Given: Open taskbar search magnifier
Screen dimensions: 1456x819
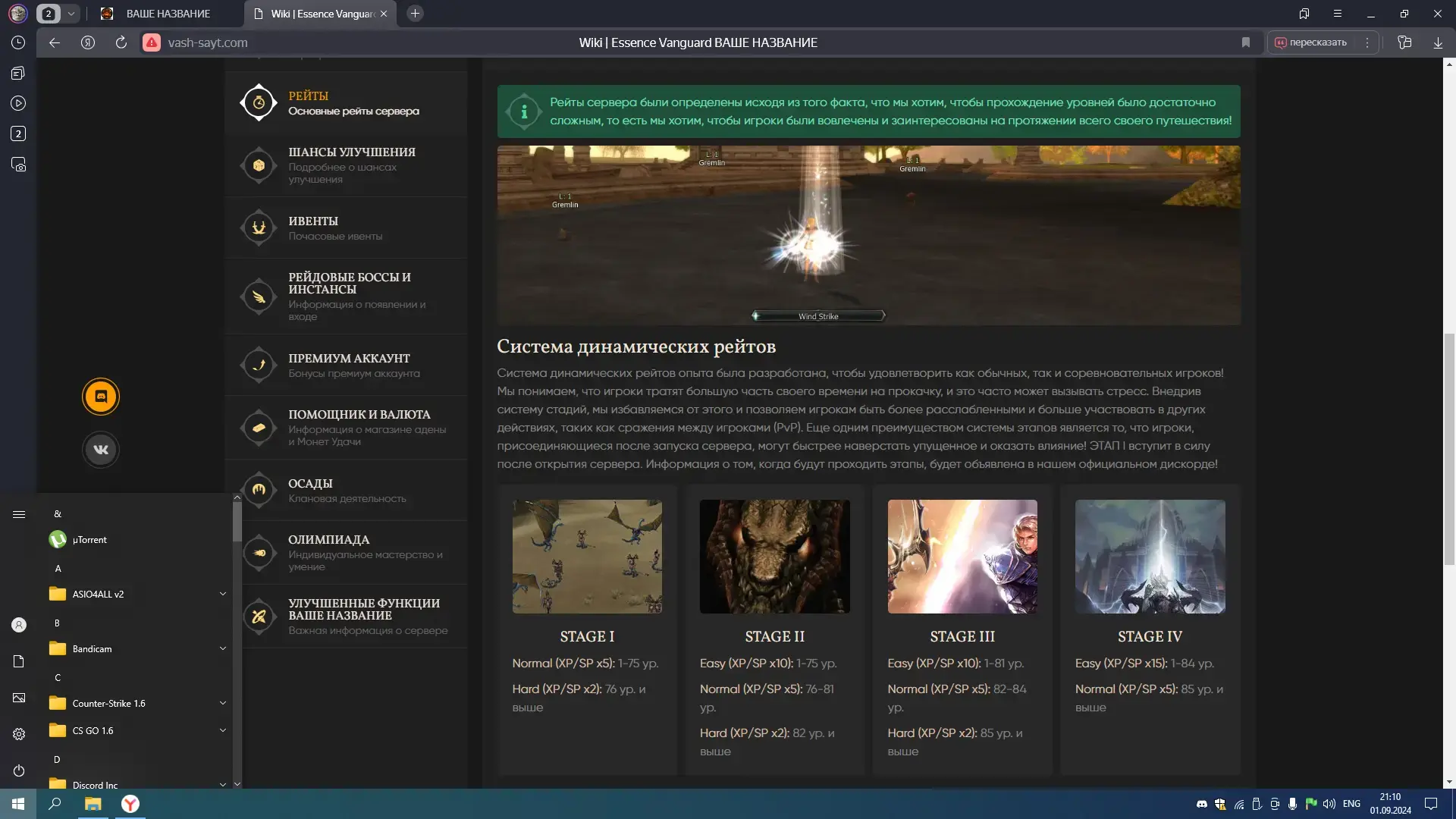Looking at the screenshot, I should (x=55, y=804).
